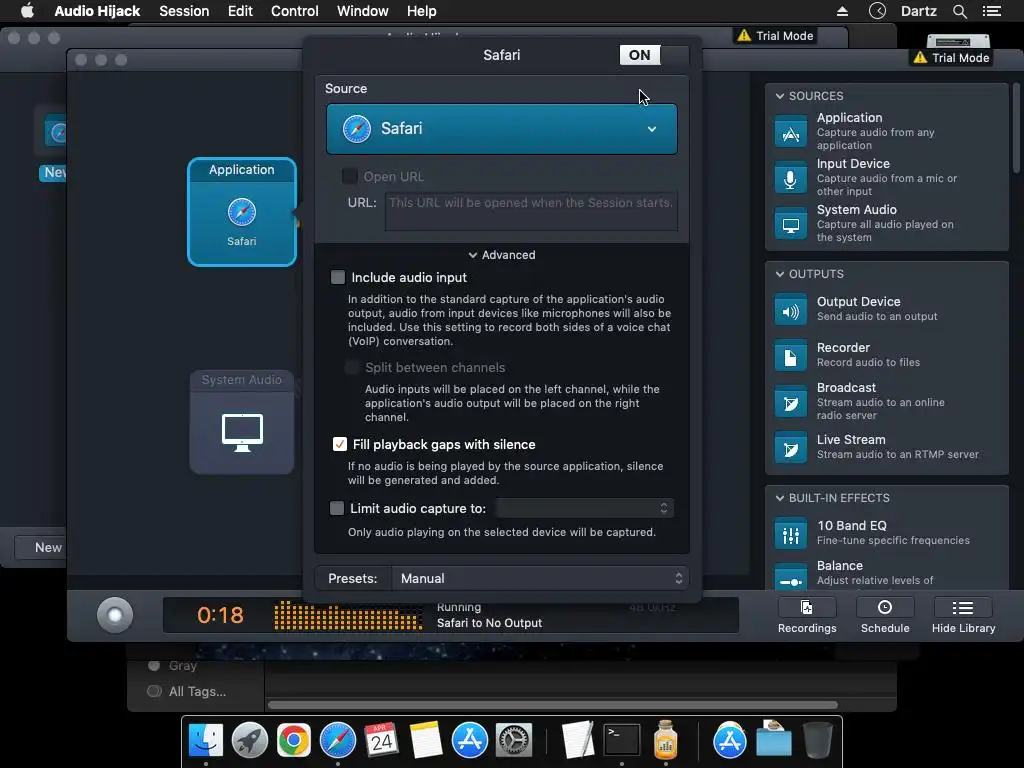Tick Split between channels checkbox
This screenshot has height=768, width=1024.
(352, 368)
